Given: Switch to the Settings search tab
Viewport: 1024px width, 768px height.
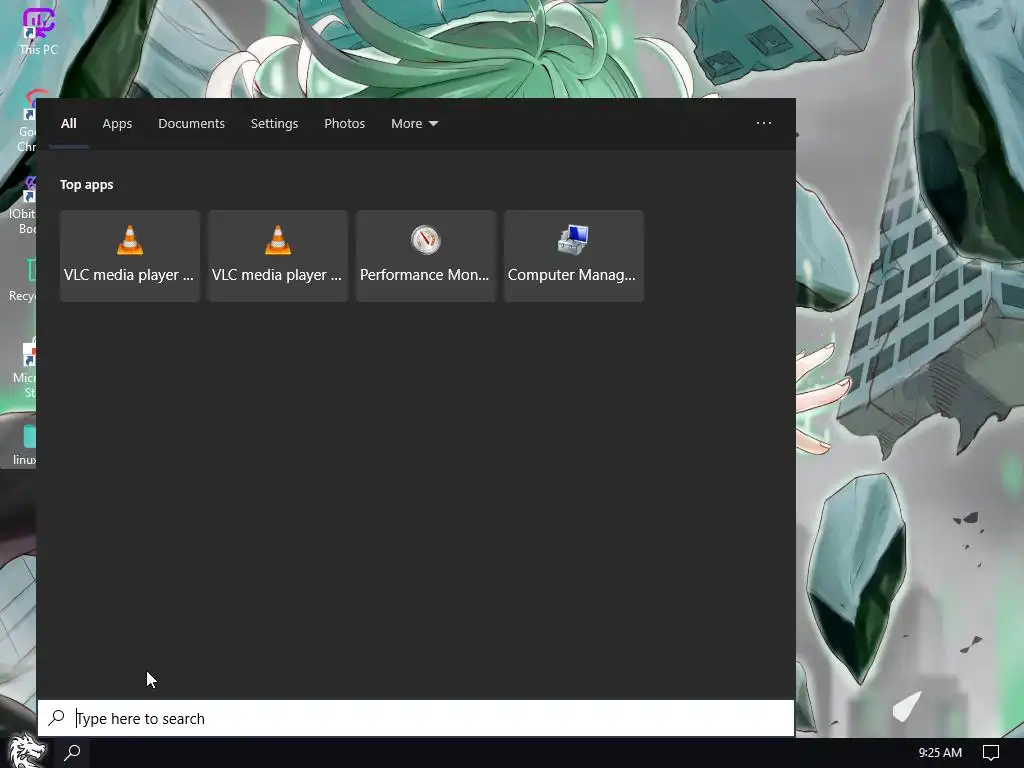Looking at the screenshot, I should pyautogui.click(x=274, y=123).
